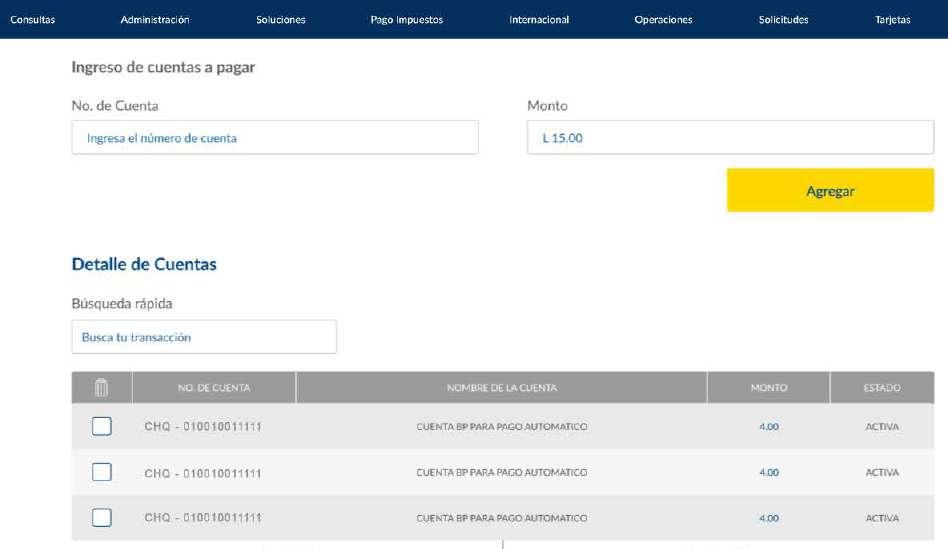Click the NOMBRE DE LA CUENTA column header
Screen dimensions: 948x549
tap(502, 388)
